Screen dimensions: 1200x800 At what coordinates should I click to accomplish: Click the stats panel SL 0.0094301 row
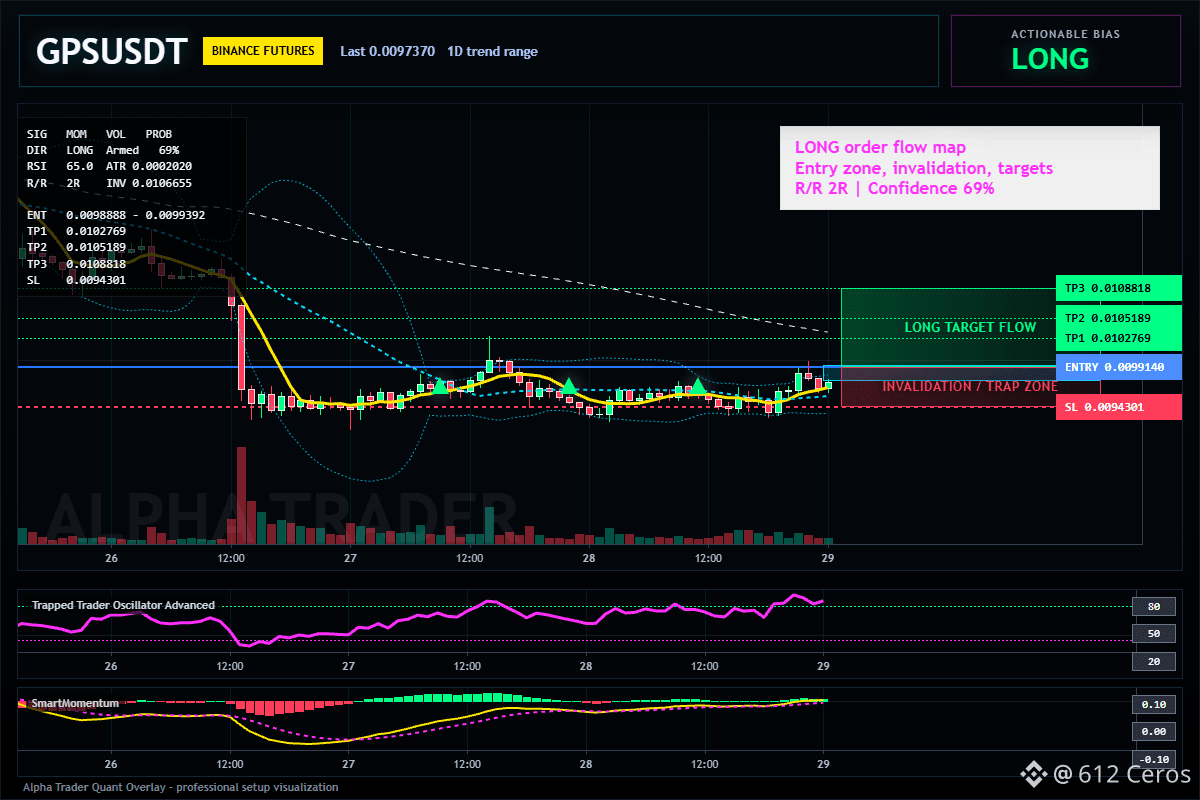(x=76, y=280)
